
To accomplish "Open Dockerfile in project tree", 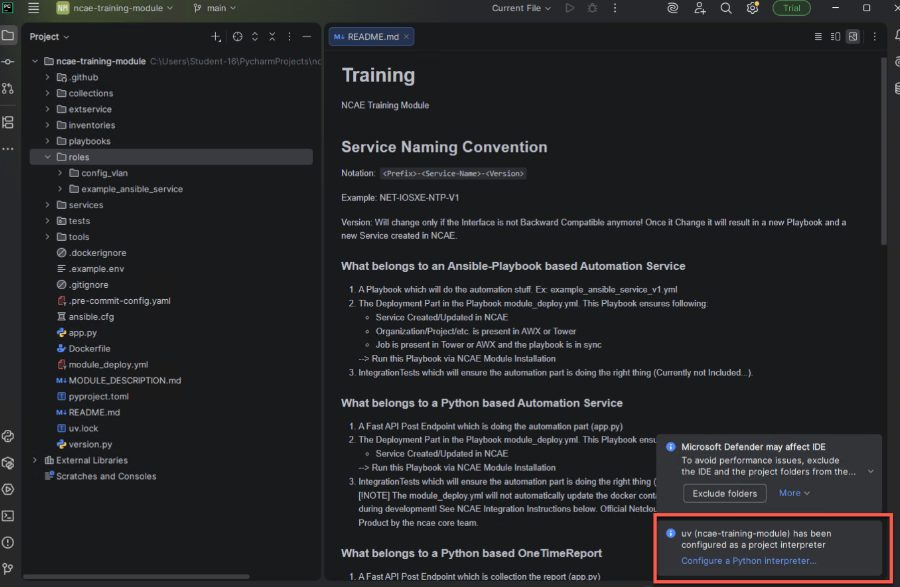I will tap(84, 348).
